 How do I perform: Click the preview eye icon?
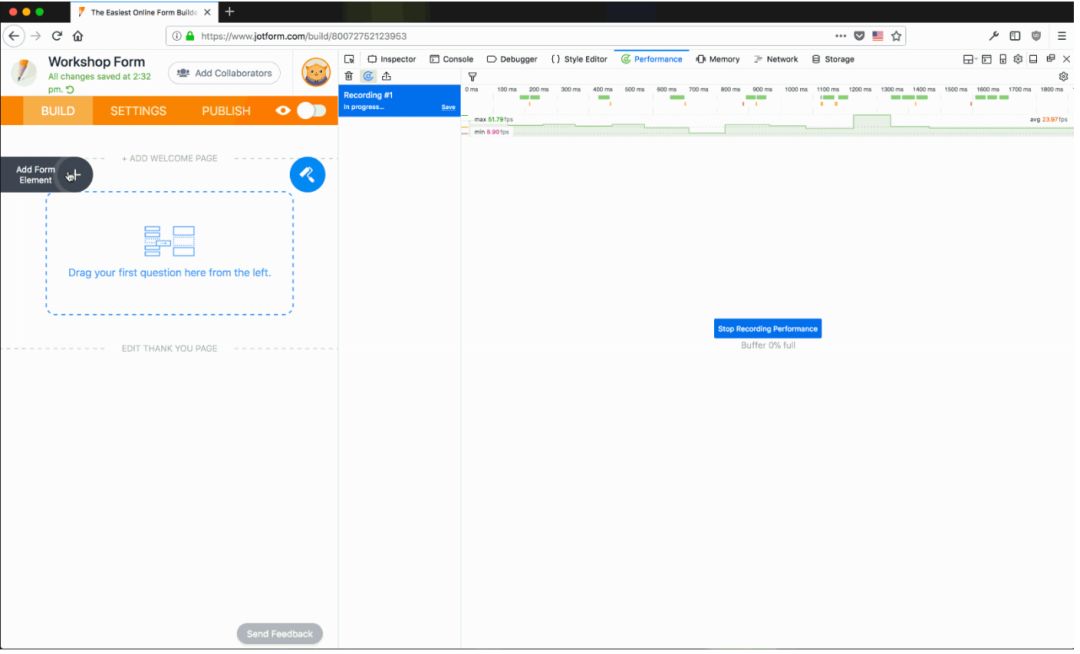coord(282,111)
